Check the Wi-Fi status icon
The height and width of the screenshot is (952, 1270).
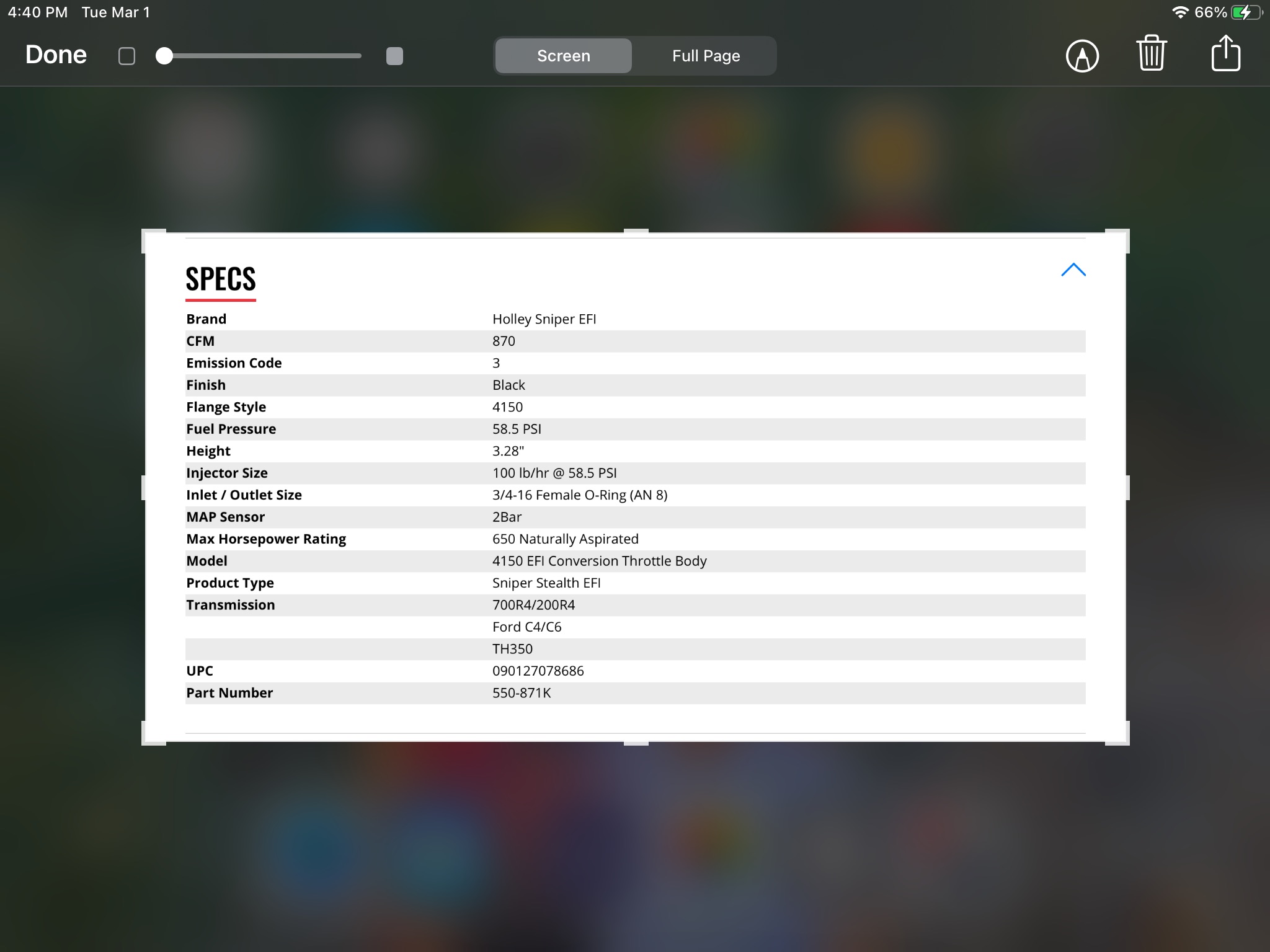1180,12
